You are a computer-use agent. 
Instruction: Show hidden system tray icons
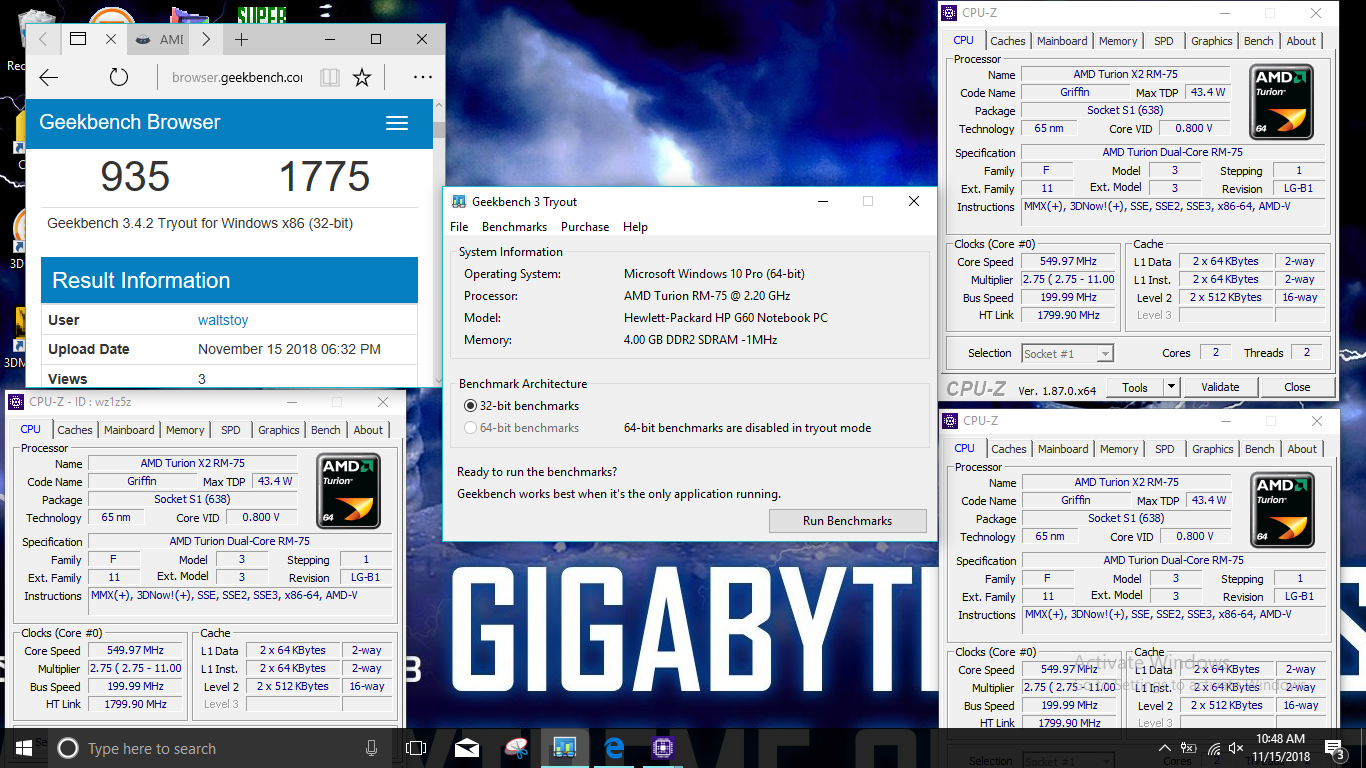click(1165, 748)
